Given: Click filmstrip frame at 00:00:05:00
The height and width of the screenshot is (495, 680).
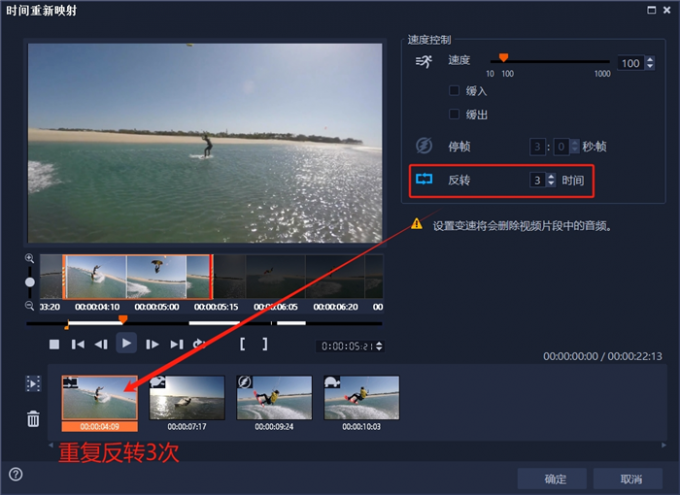Looking at the screenshot, I should [156, 277].
